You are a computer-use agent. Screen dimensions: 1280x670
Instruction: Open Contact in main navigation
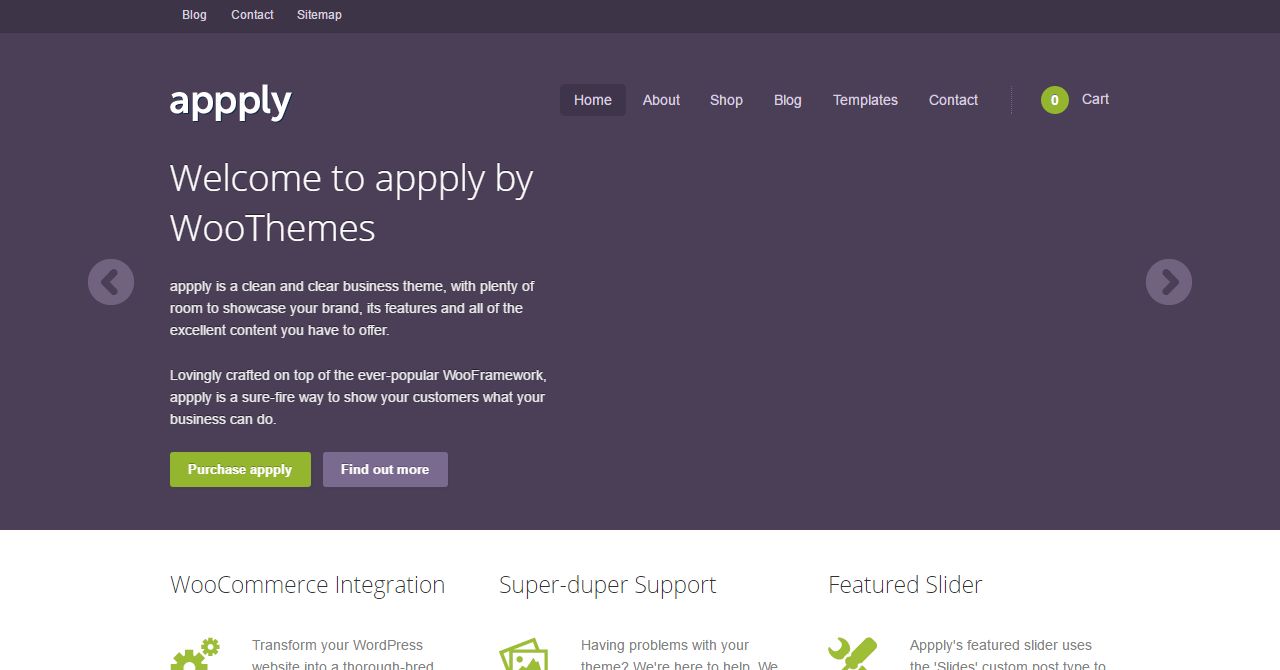point(953,100)
